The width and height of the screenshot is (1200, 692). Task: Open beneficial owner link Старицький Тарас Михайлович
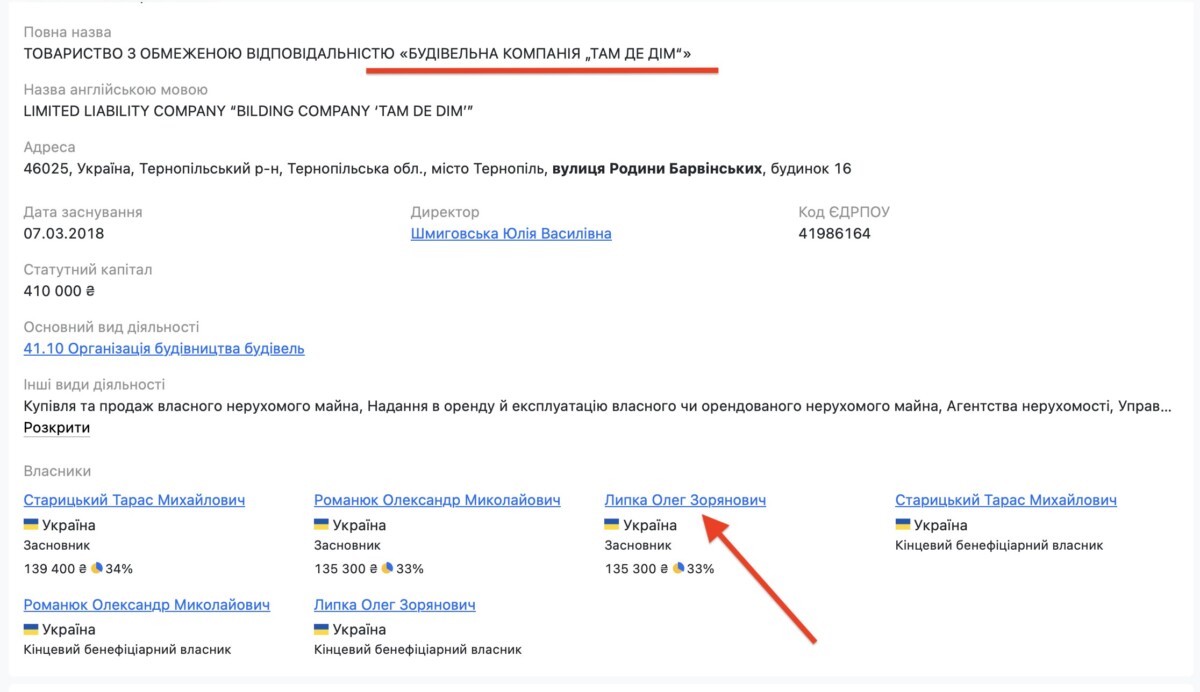[x=1006, y=500]
